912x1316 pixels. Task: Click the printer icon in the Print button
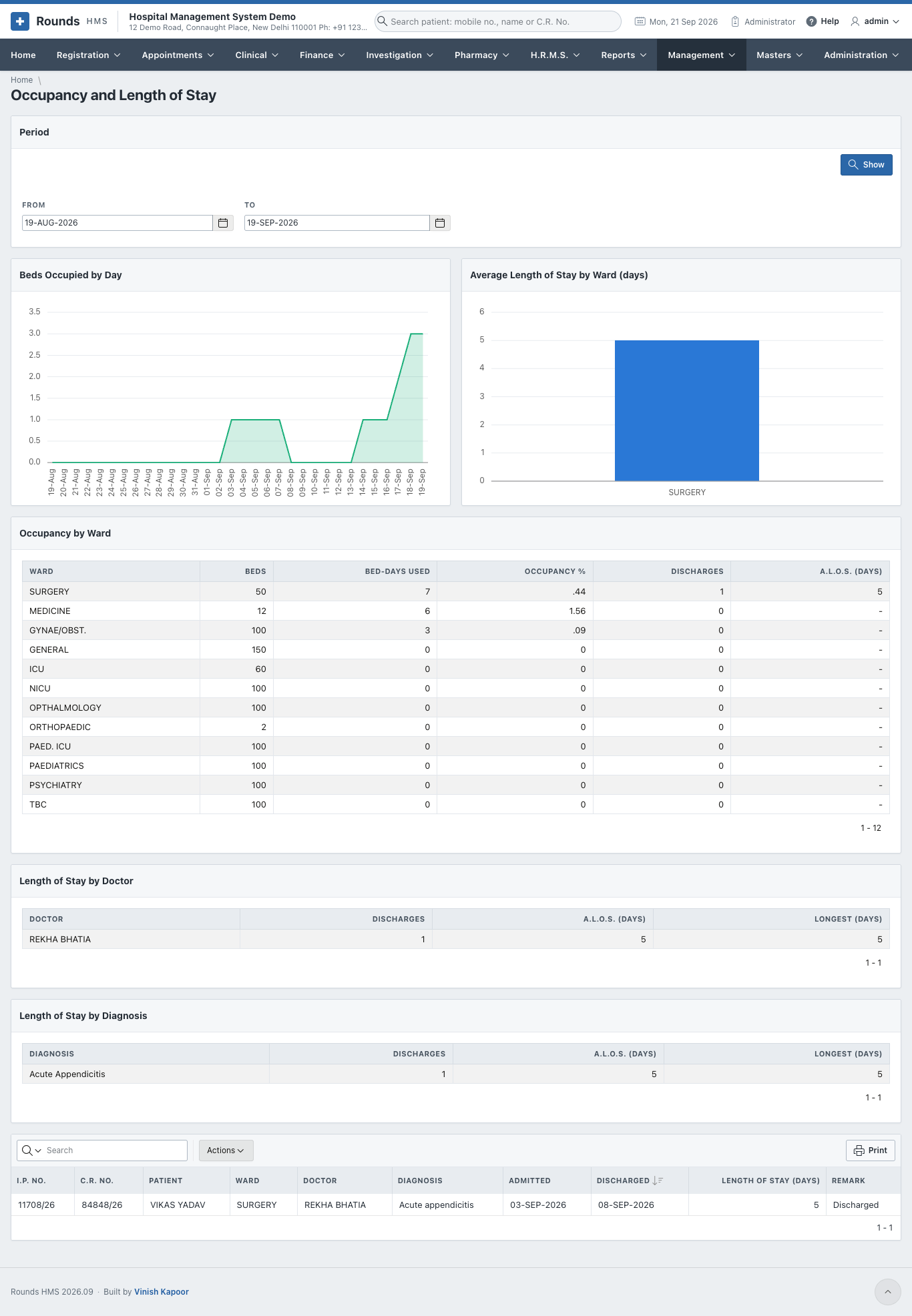click(x=859, y=1150)
